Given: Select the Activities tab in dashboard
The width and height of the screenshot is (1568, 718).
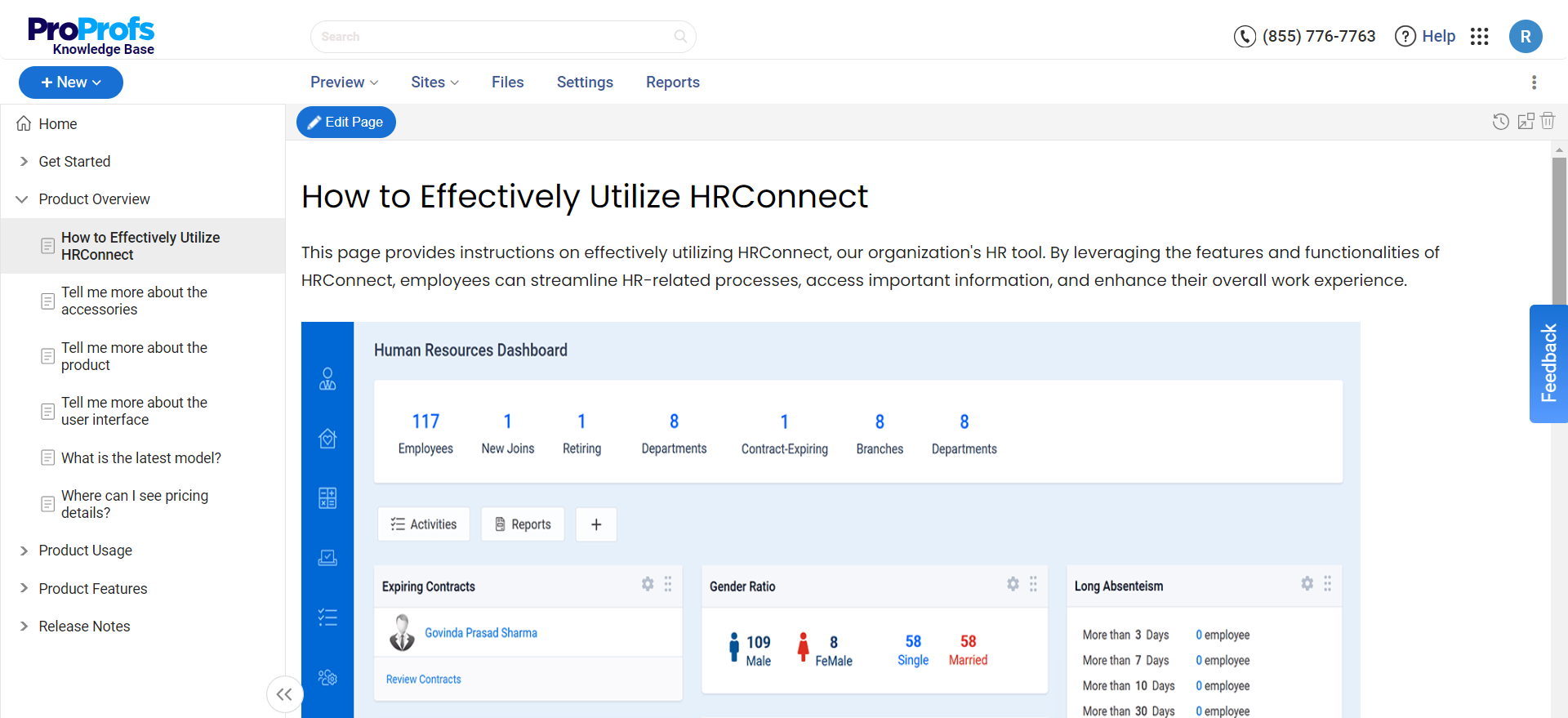Looking at the screenshot, I should tap(423, 524).
